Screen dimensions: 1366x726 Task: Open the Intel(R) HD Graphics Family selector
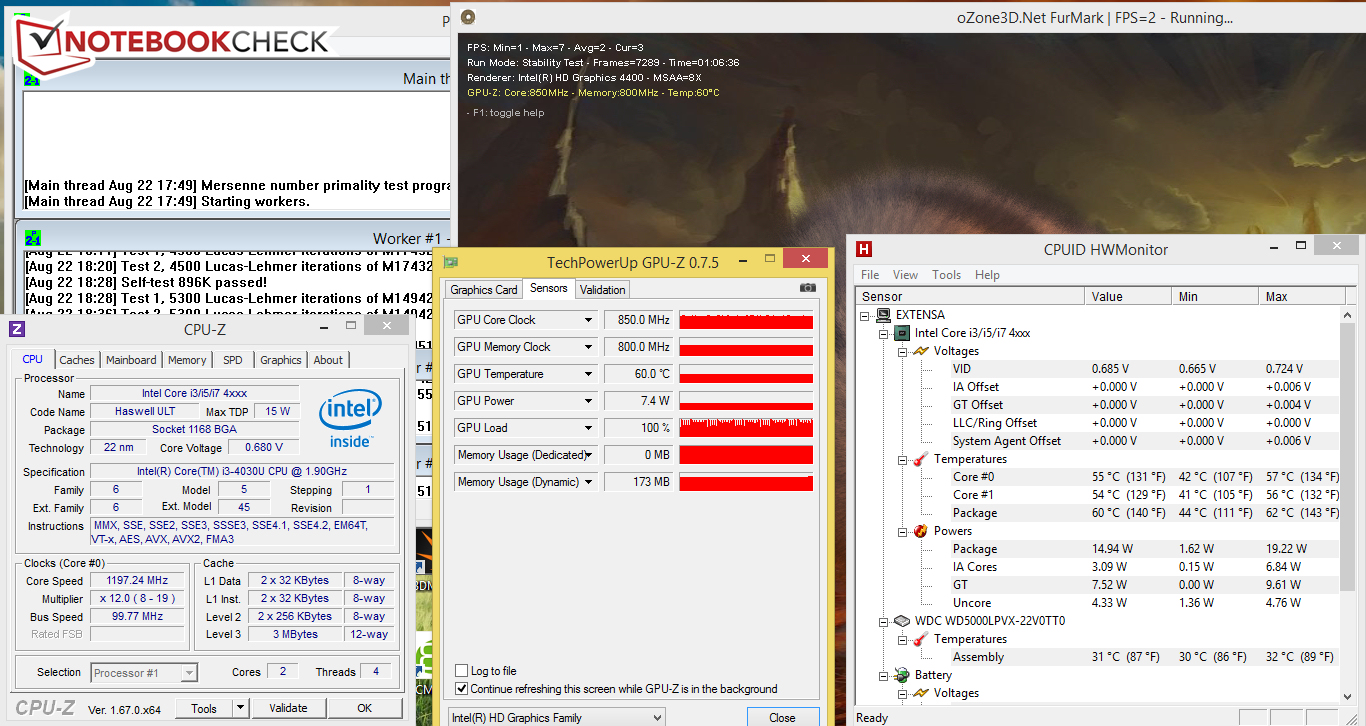point(556,717)
